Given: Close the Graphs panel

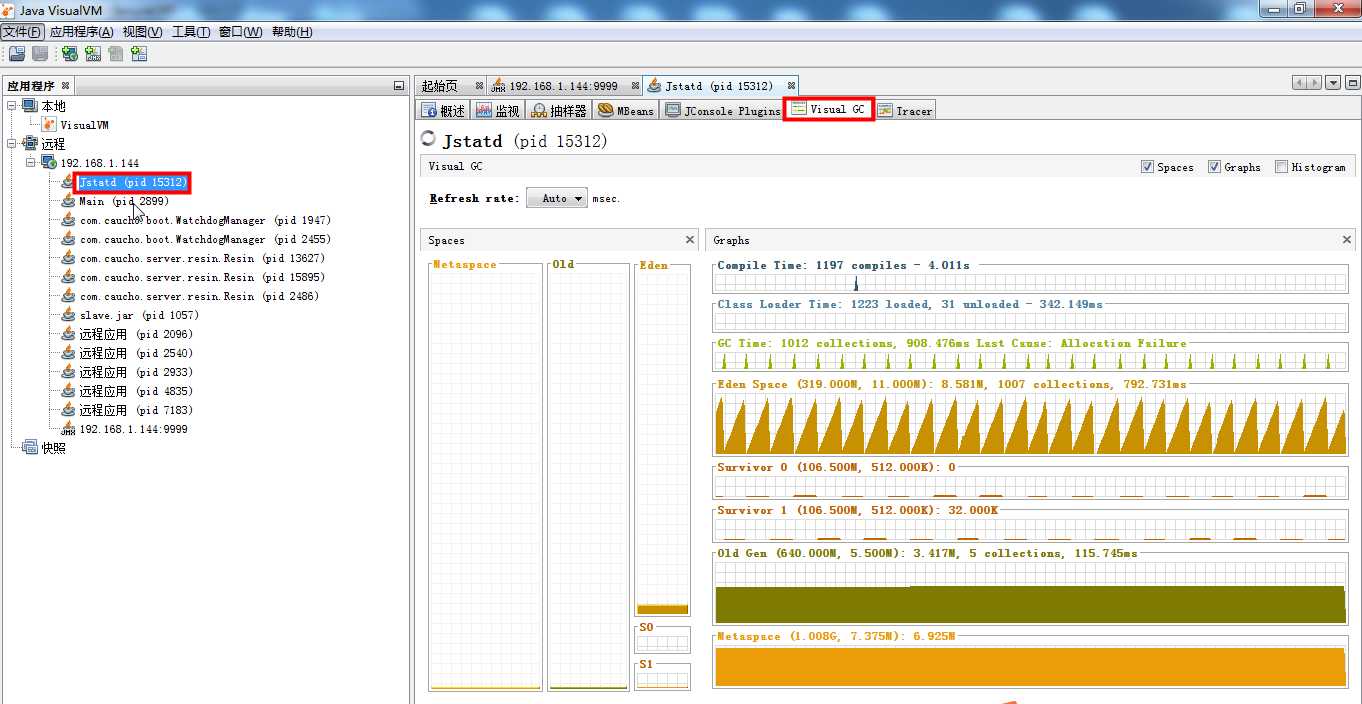Looking at the screenshot, I should click(x=1347, y=240).
